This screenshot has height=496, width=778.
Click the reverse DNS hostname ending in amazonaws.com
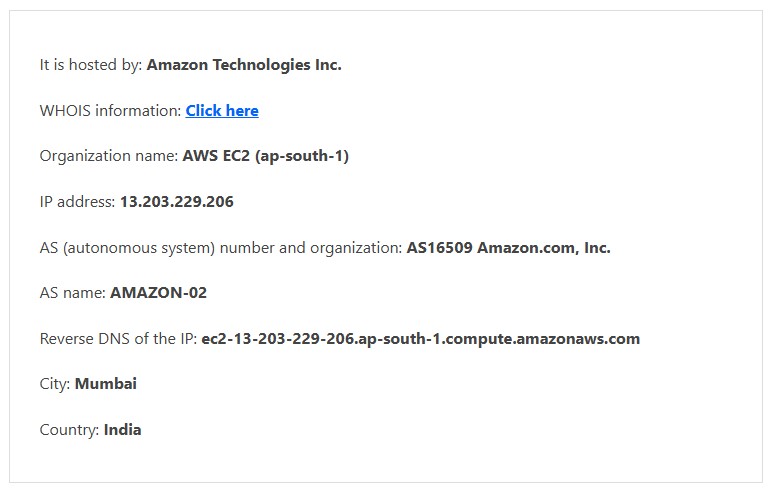coord(420,339)
